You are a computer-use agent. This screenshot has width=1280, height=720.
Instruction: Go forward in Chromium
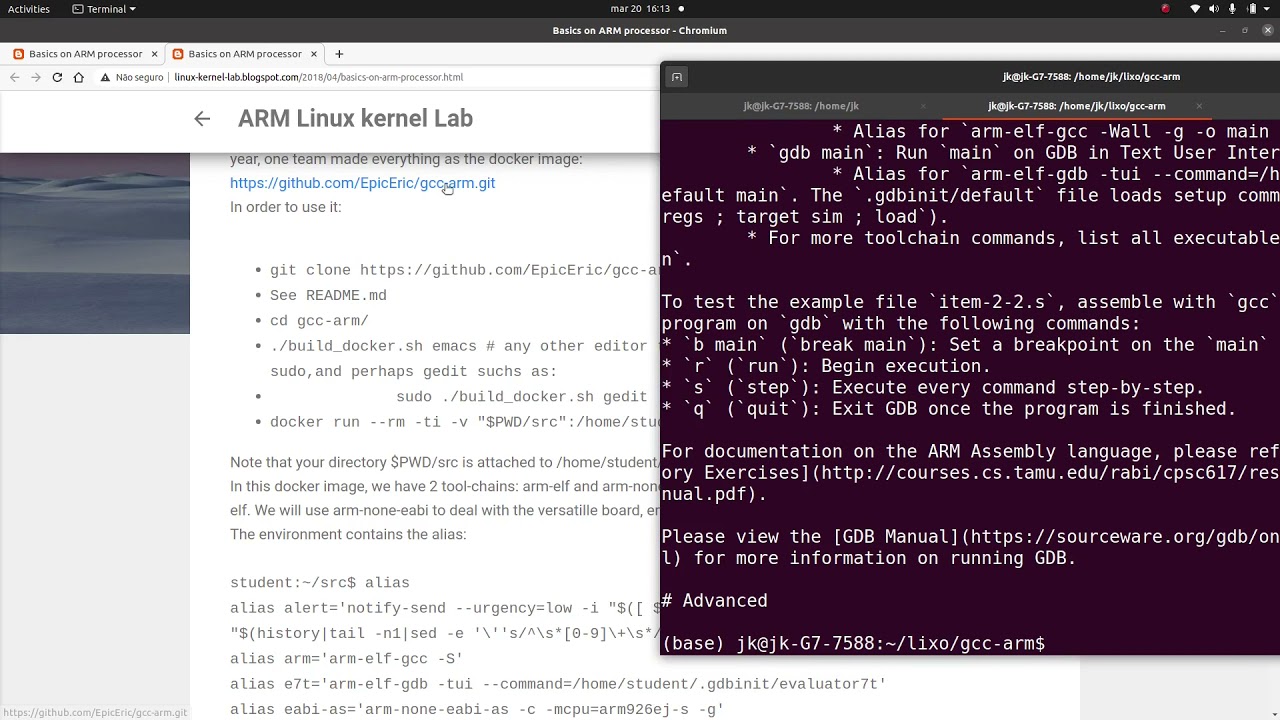(36, 77)
